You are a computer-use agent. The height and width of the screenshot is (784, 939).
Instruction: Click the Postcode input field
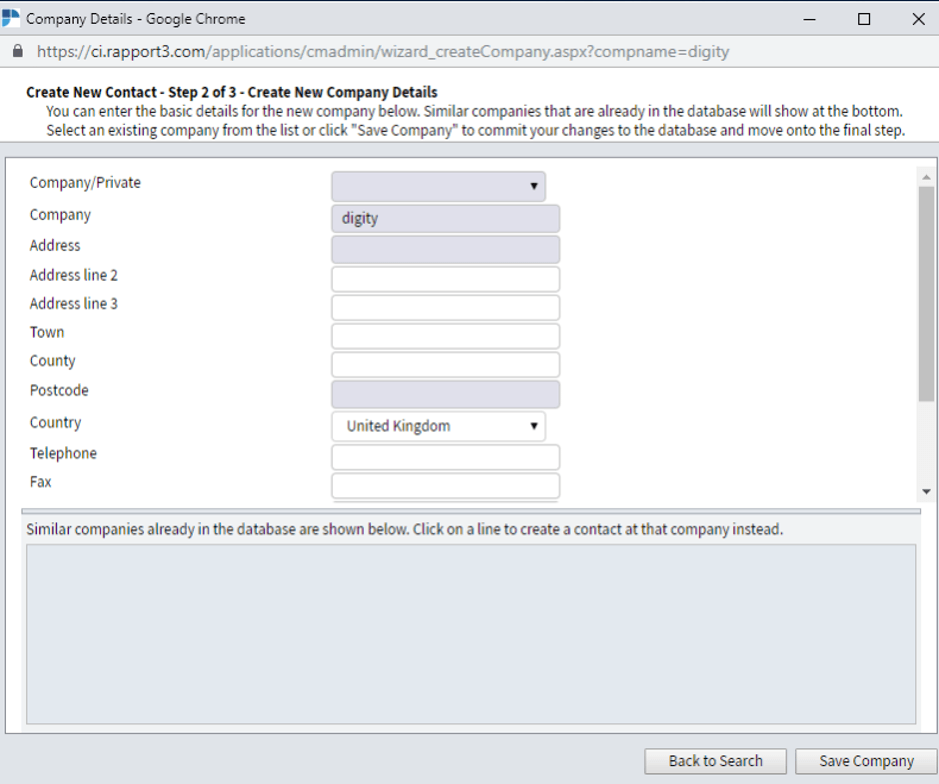(446, 394)
